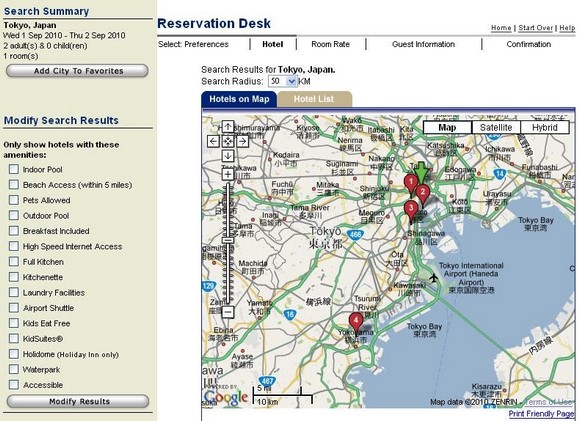This screenshot has width=580, height=421.
Task: Click route 466 shield on map
Action: tap(355, 235)
